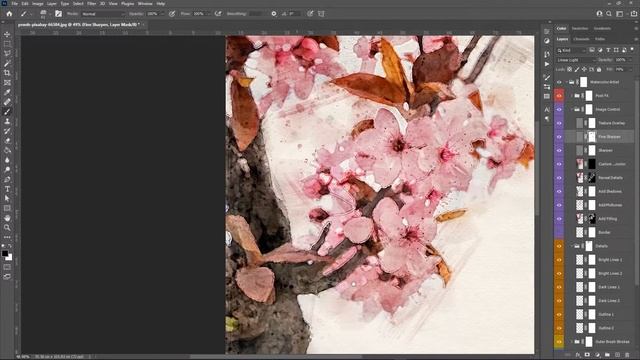Image resolution: width=640 pixels, height=360 pixels.
Task: Click the create new group folder icon
Action: [607, 355]
